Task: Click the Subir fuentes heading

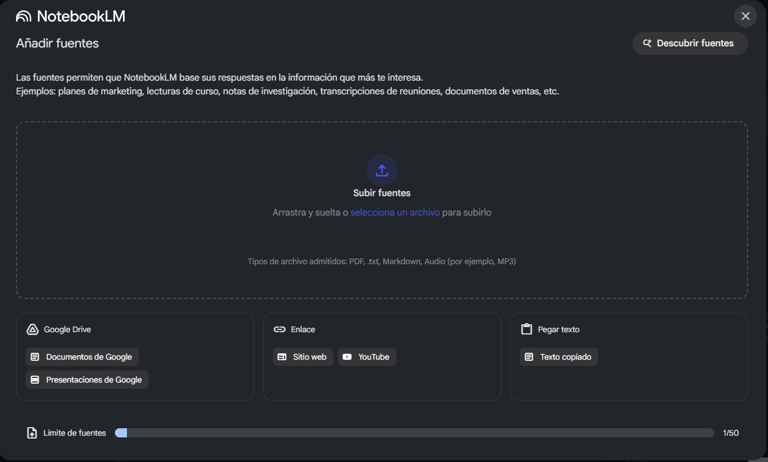Action: (x=382, y=193)
